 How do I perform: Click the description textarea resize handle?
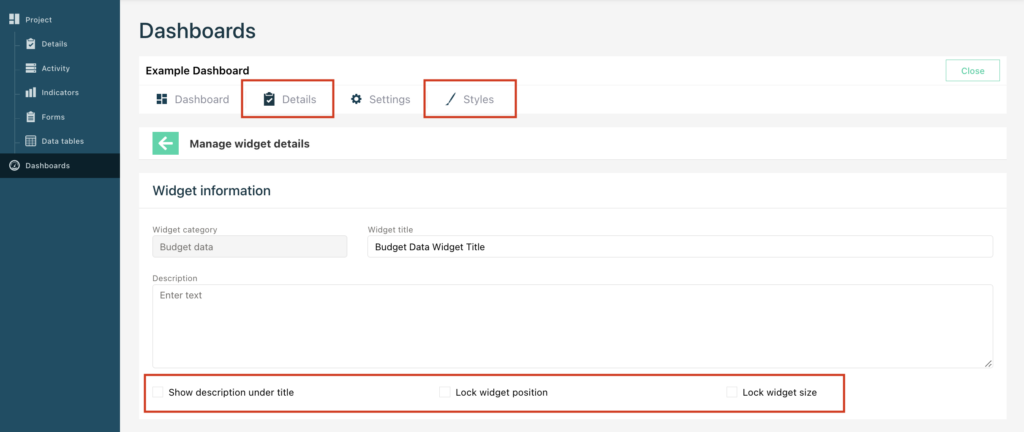click(x=988, y=363)
